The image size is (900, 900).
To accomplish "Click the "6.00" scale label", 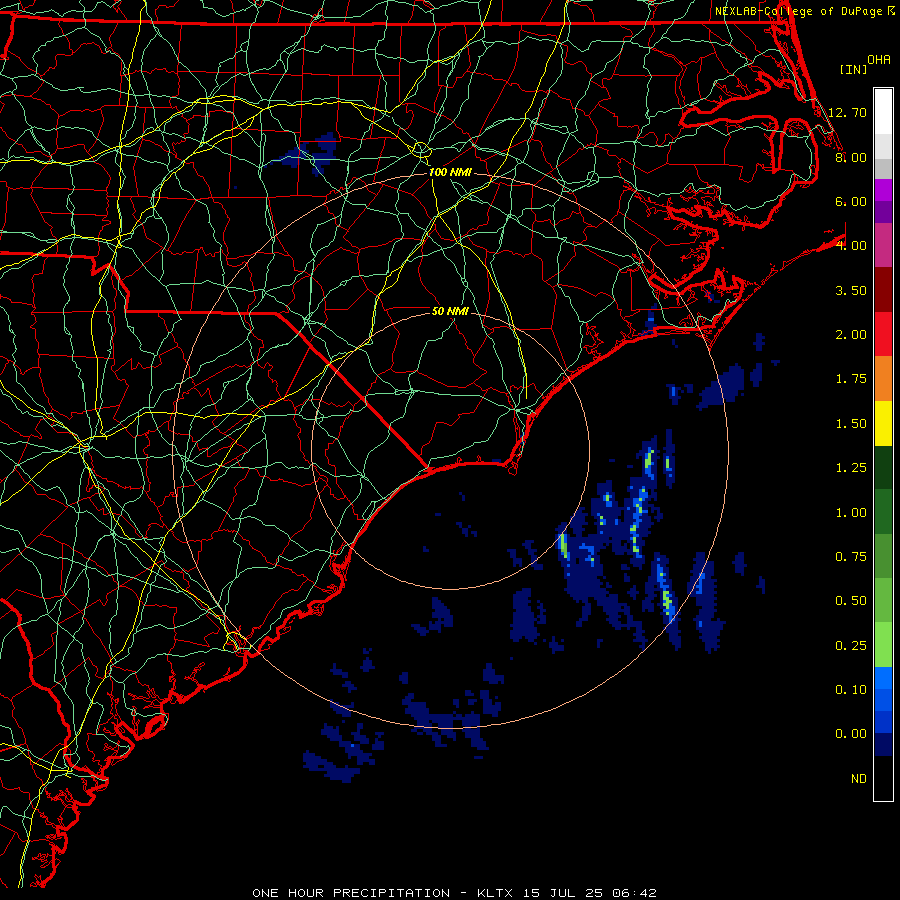I will (x=851, y=201).
